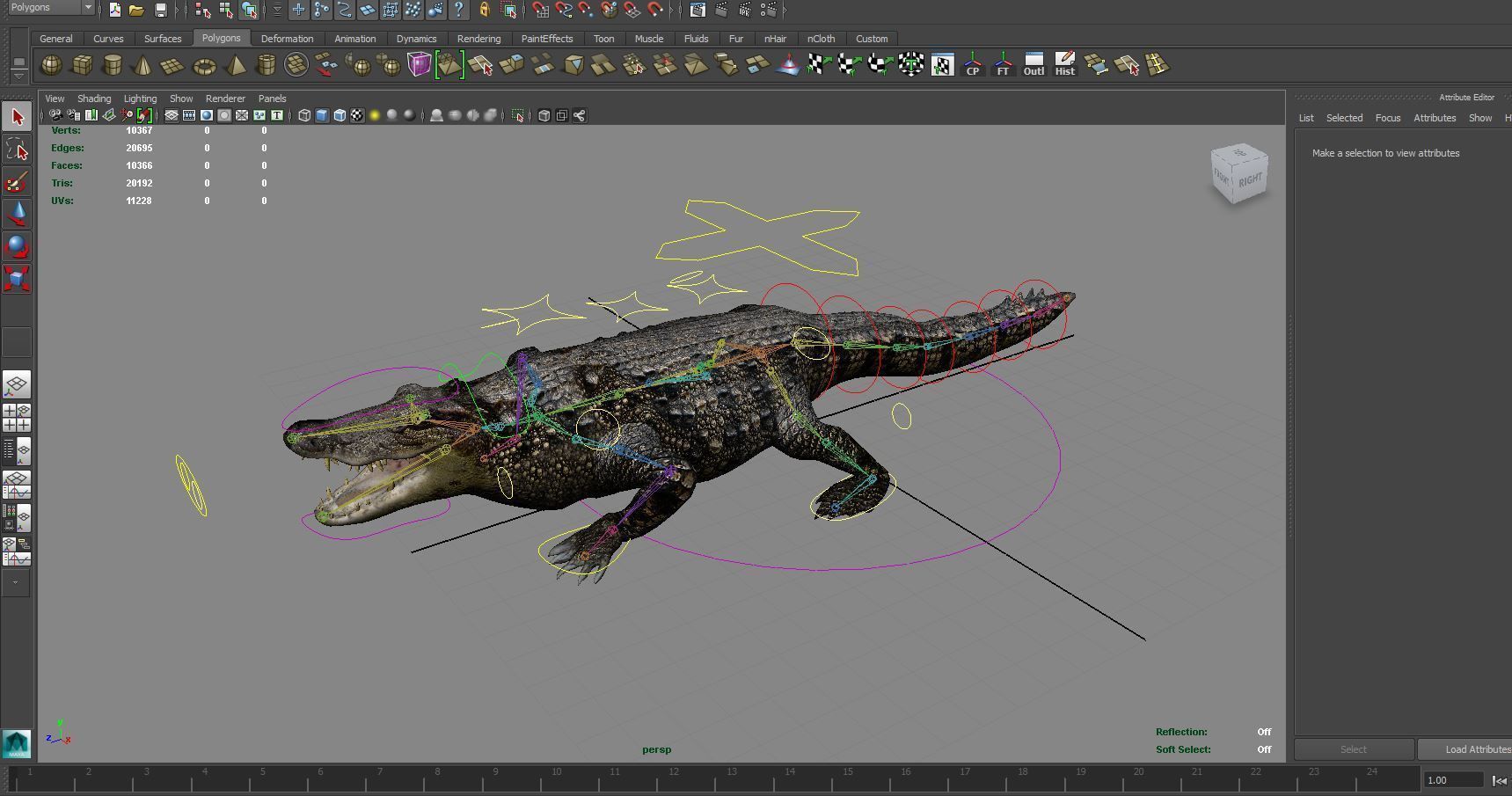Open the Attribute Editor Attributes menu
Viewport: 1512px width, 796px height.
[x=1435, y=118]
